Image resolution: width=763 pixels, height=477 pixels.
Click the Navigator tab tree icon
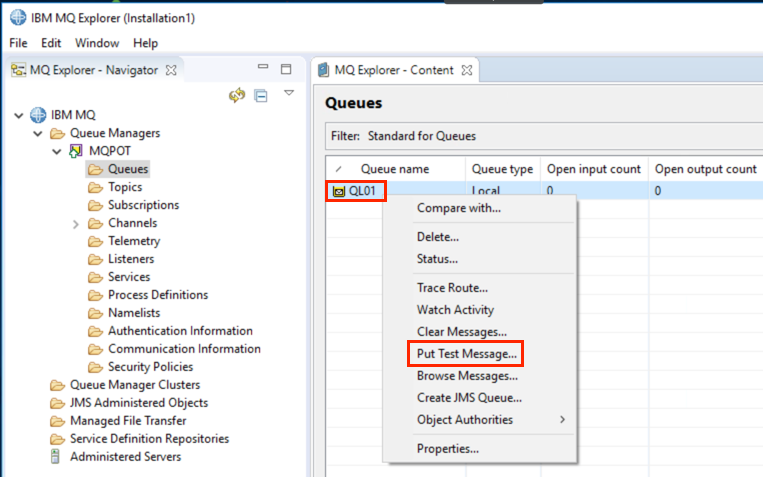(x=18, y=70)
